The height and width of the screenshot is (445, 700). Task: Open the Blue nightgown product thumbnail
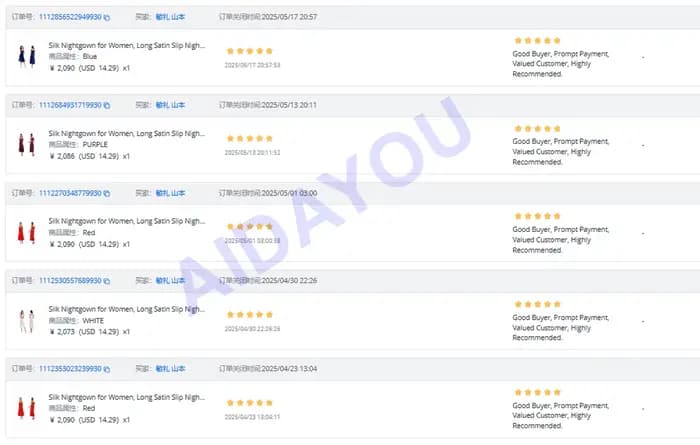27,56
